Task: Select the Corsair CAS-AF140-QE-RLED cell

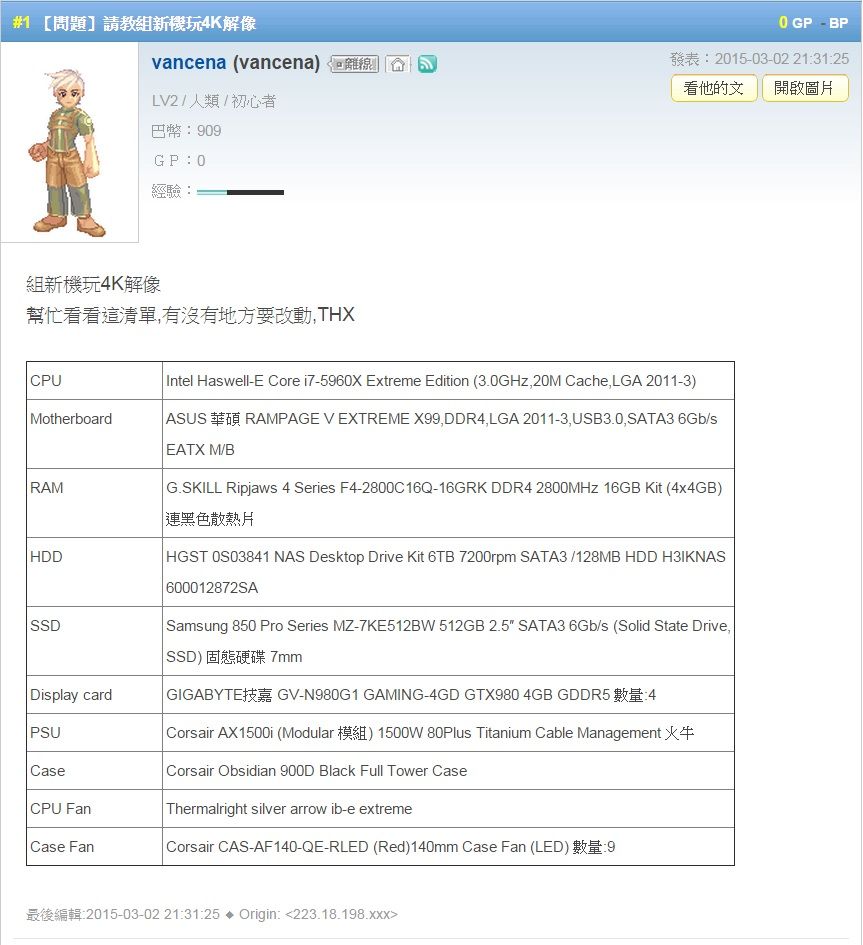Action: click(x=448, y=846)
